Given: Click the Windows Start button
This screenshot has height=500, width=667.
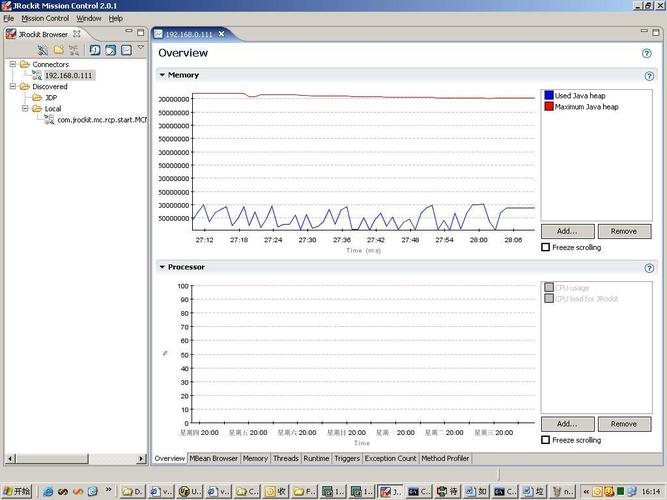Looking at the screenshot, I should (17, 491).
